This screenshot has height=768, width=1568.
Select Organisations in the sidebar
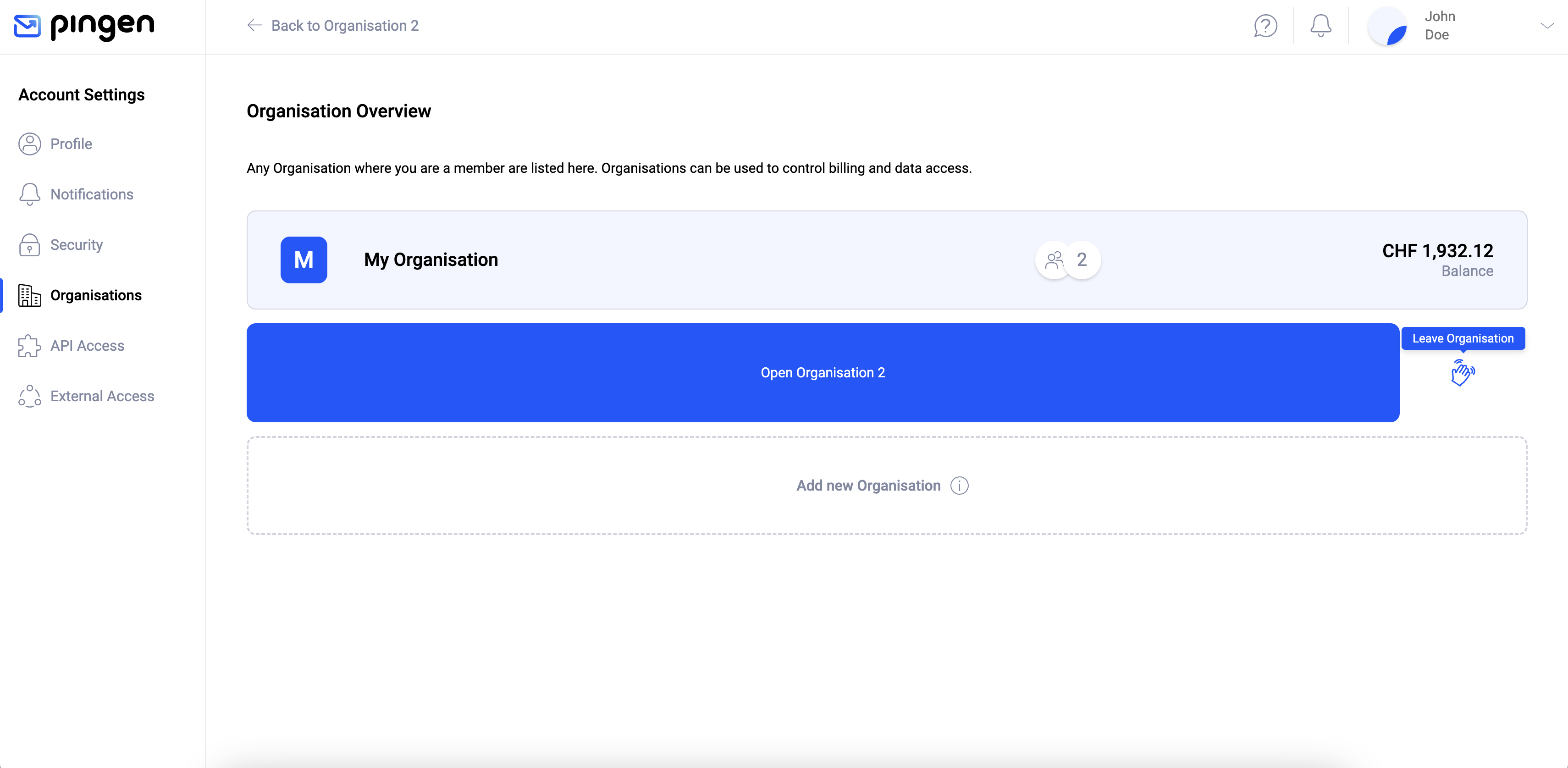tap(95, 296)
